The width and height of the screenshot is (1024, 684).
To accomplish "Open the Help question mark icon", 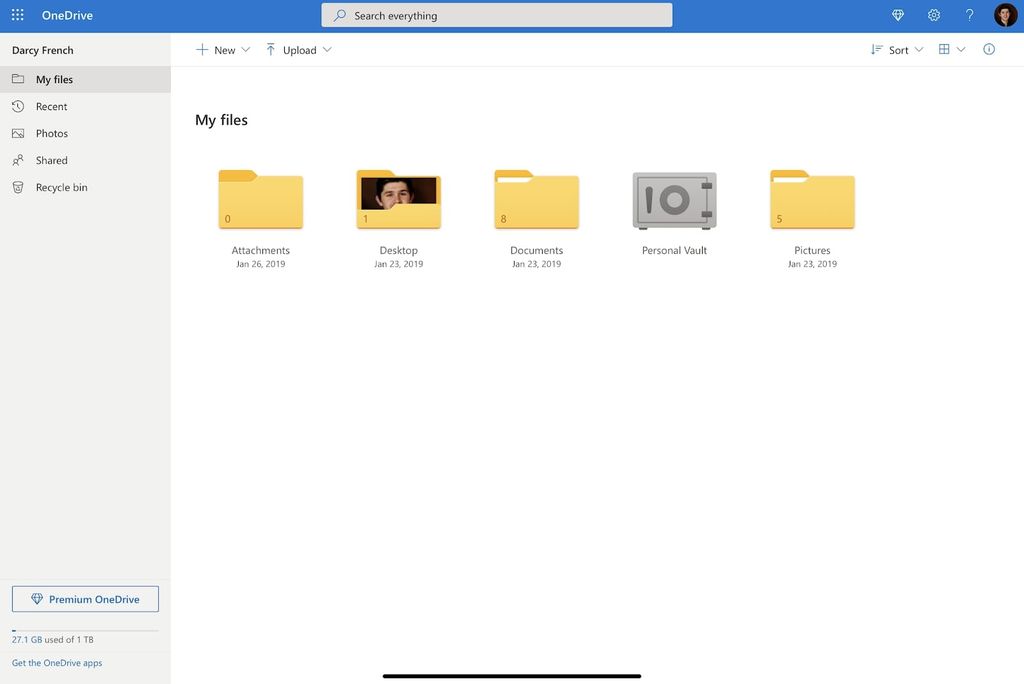I will pyautogui.click(x=968, y=14).
